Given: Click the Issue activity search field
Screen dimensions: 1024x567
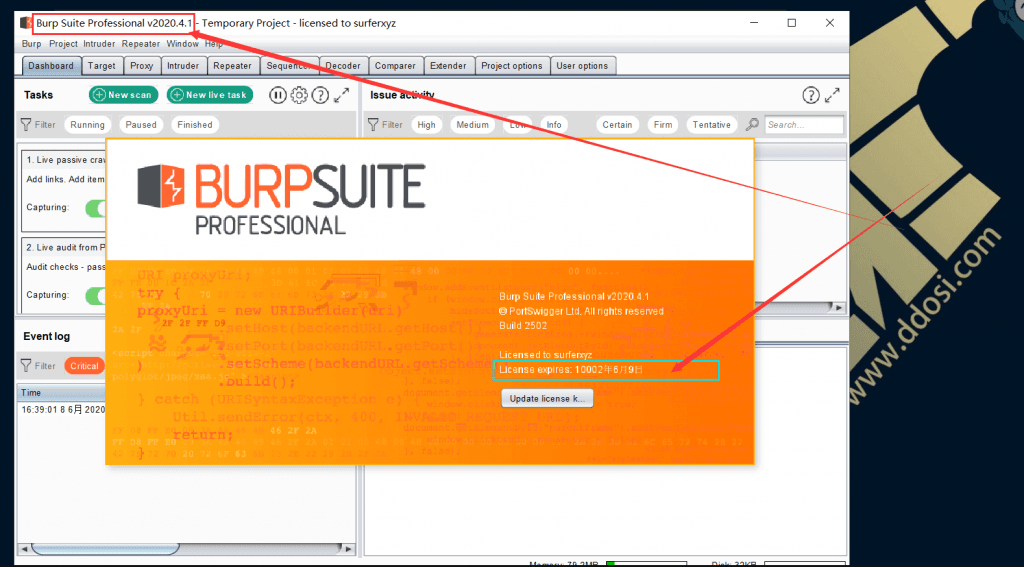Looking at the screenshot, I should [804, 125].
